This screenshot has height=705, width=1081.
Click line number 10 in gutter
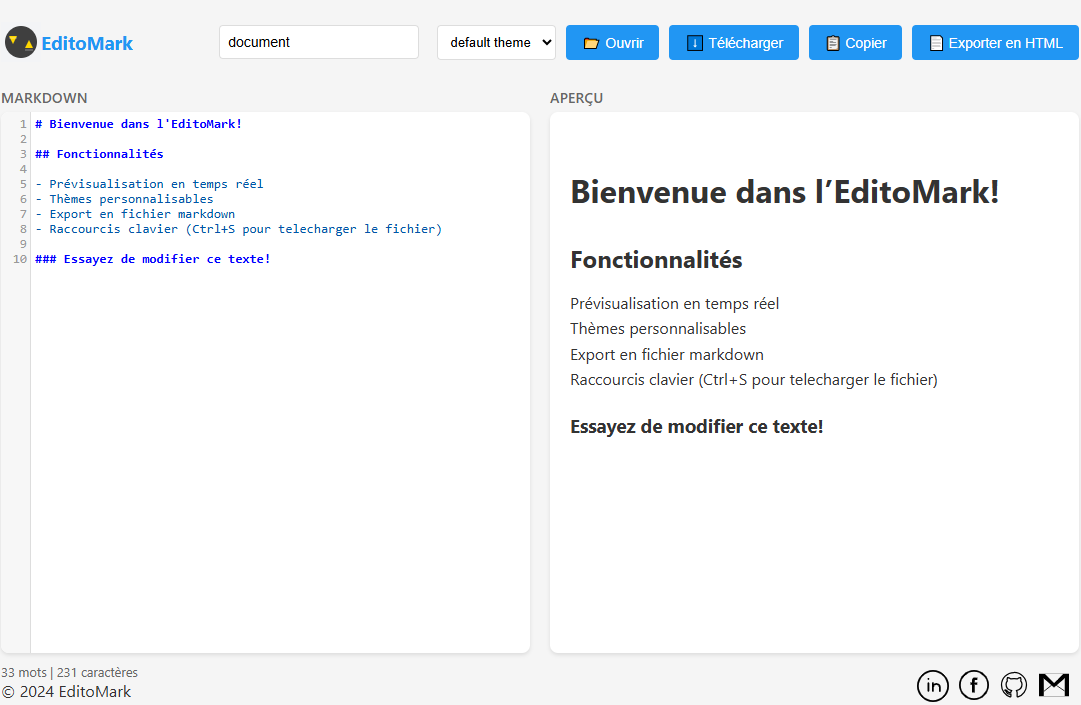[20, 259]
